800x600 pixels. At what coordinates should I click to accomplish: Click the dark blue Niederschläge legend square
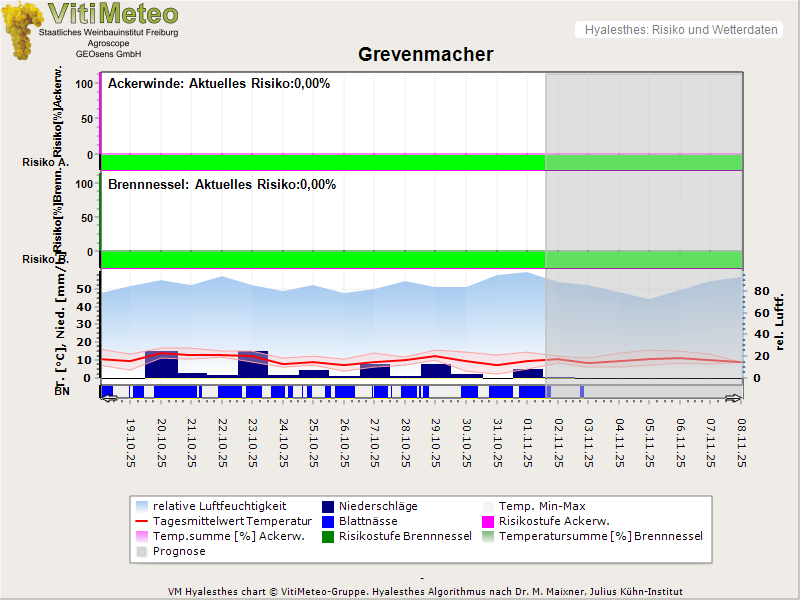pos(330,506)
